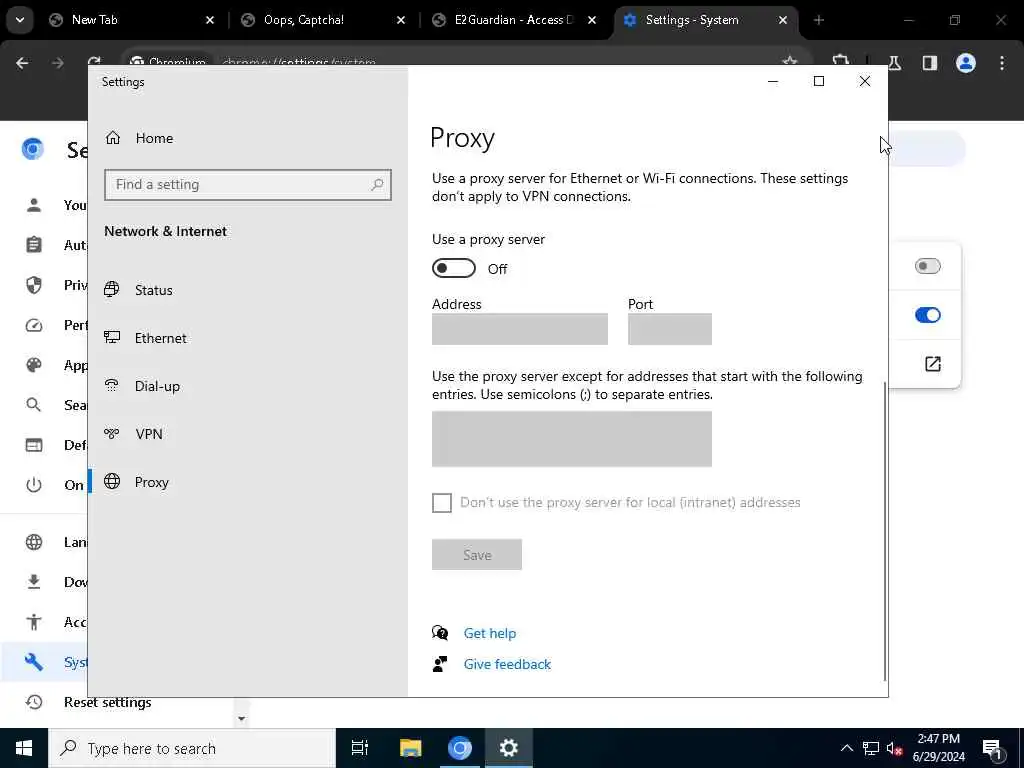Screen dimensions: 1024x768
Task: Switch to the E2Guardian Access Denied tab
Action: click(513, 20)
